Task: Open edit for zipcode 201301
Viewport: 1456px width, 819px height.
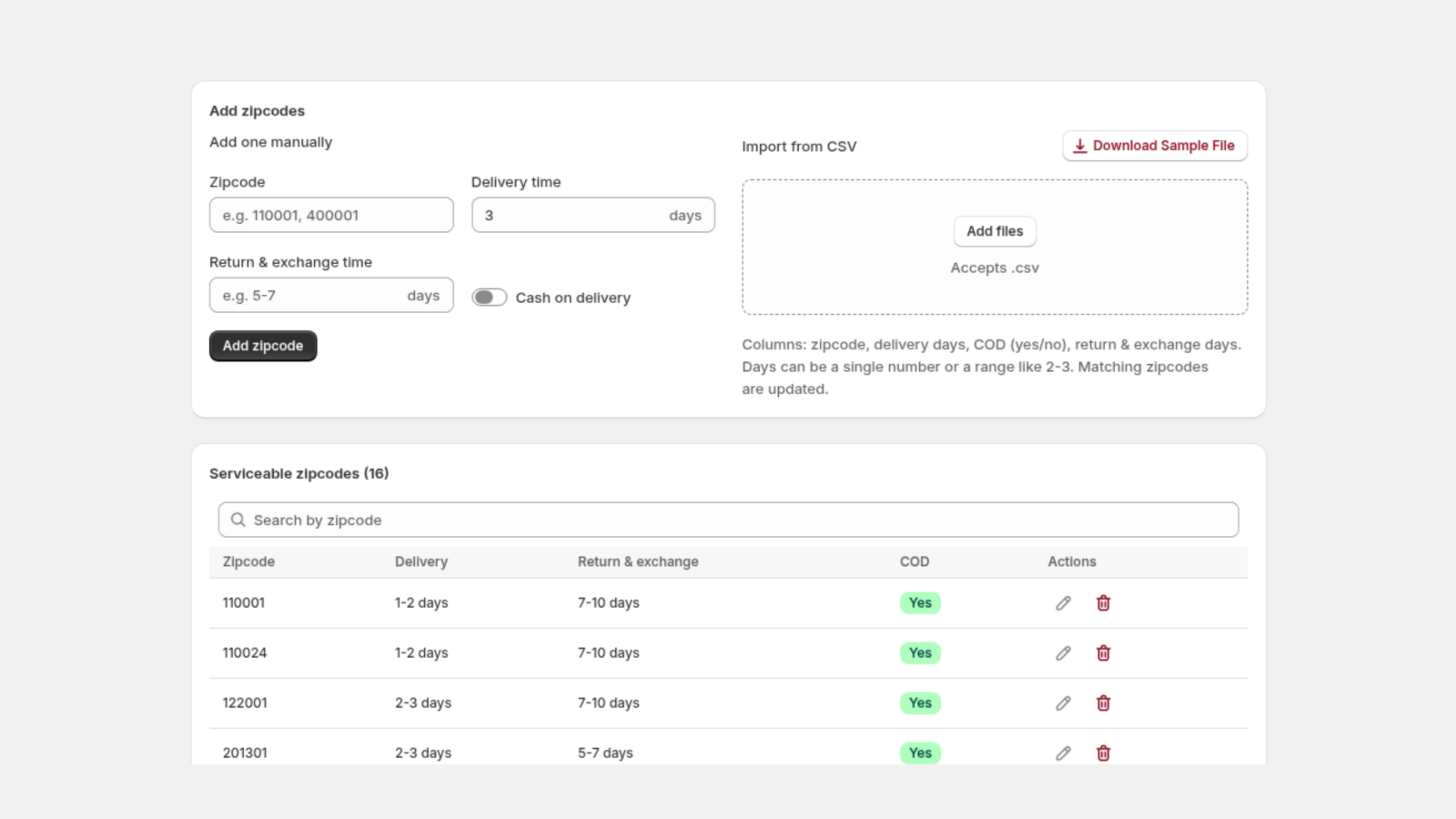Action: (1063, 753)
